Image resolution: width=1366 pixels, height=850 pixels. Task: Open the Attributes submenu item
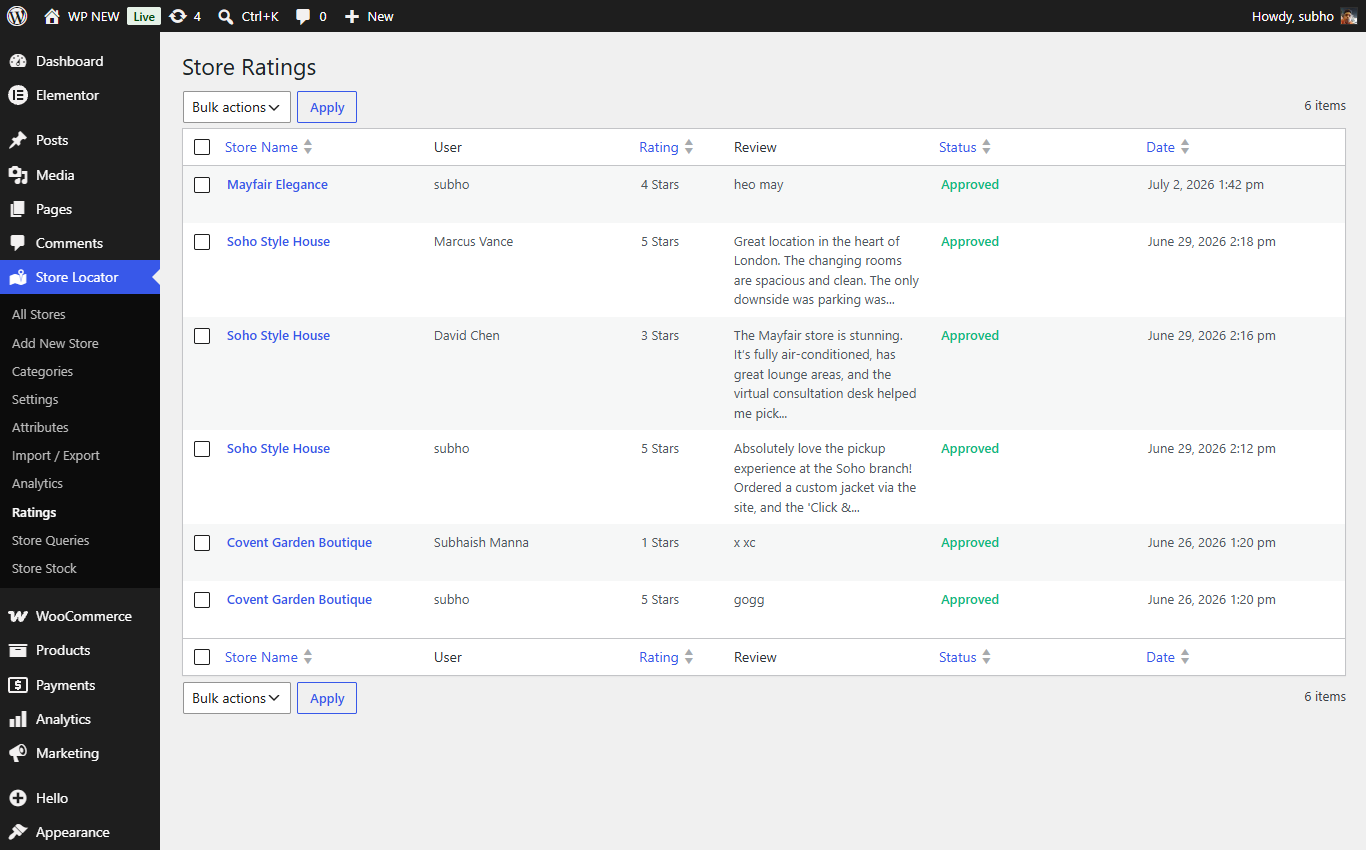(40, 427)
